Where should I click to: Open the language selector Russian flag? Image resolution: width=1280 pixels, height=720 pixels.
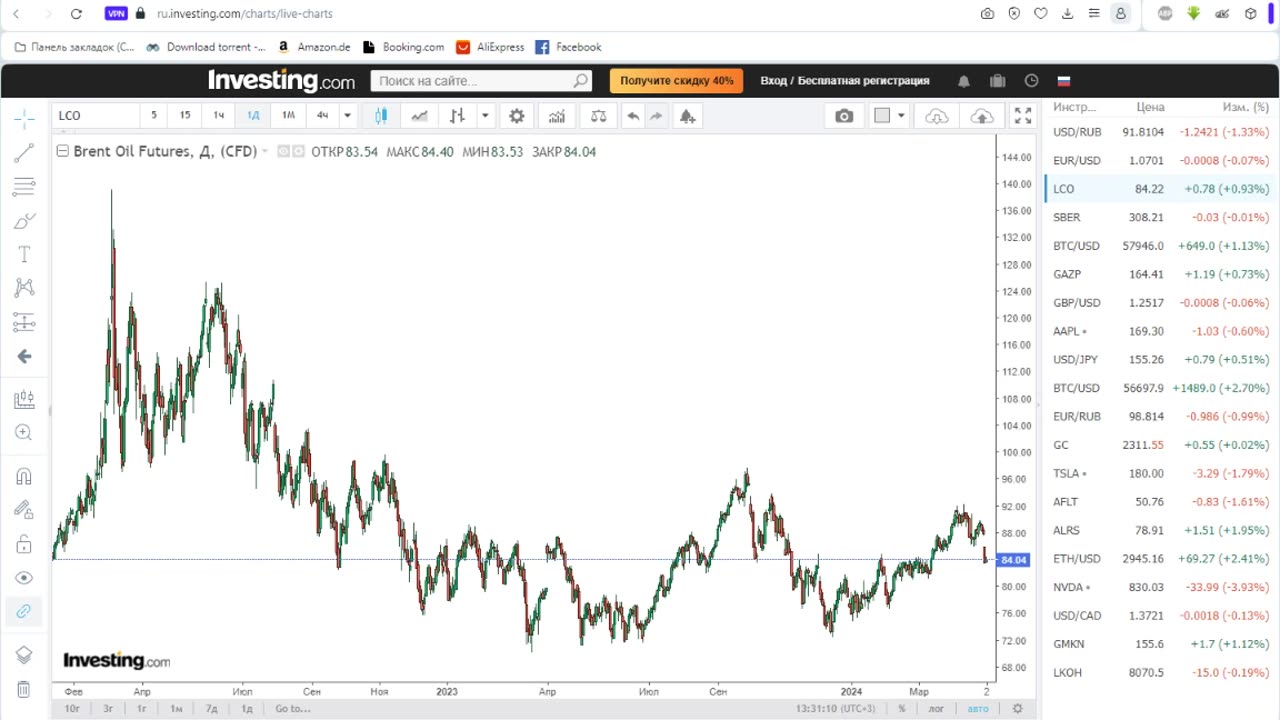[1064, 81]
